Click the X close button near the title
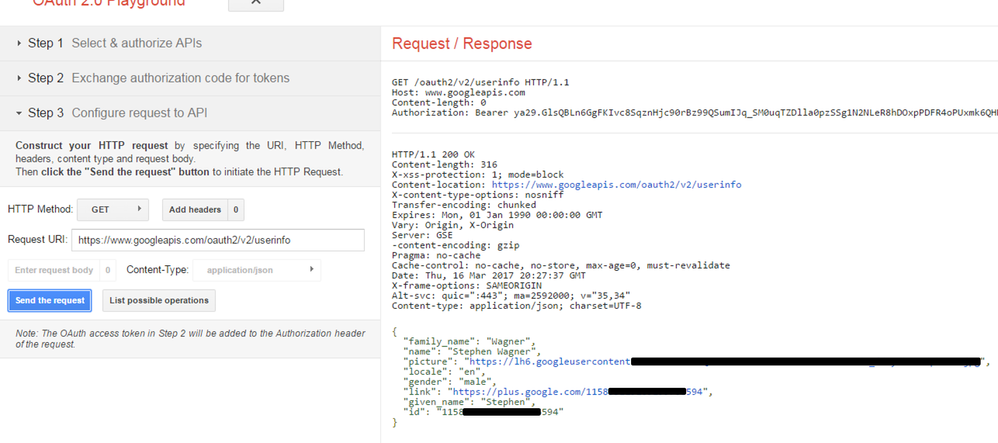The image size is (998, 443). (x=255, y=3)
